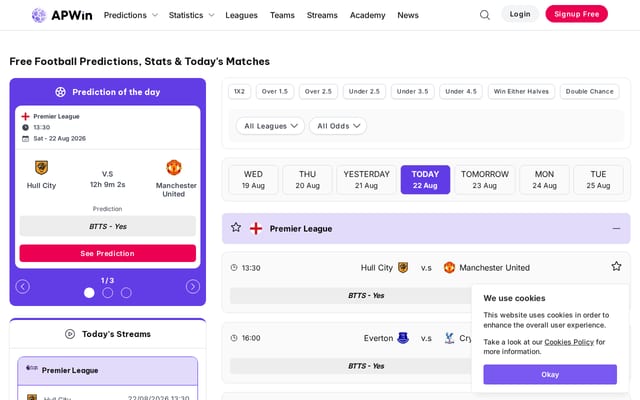Click the Prediction of the day ball icon
The image size is (640, 400).
(x=60, y=92)
